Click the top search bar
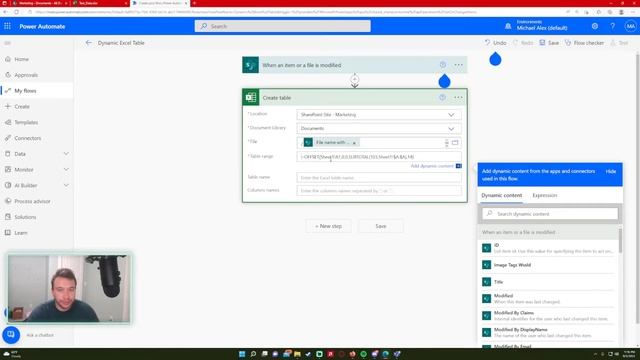The width and height of the screenshot is (640, 360). [x=282, y=26]
